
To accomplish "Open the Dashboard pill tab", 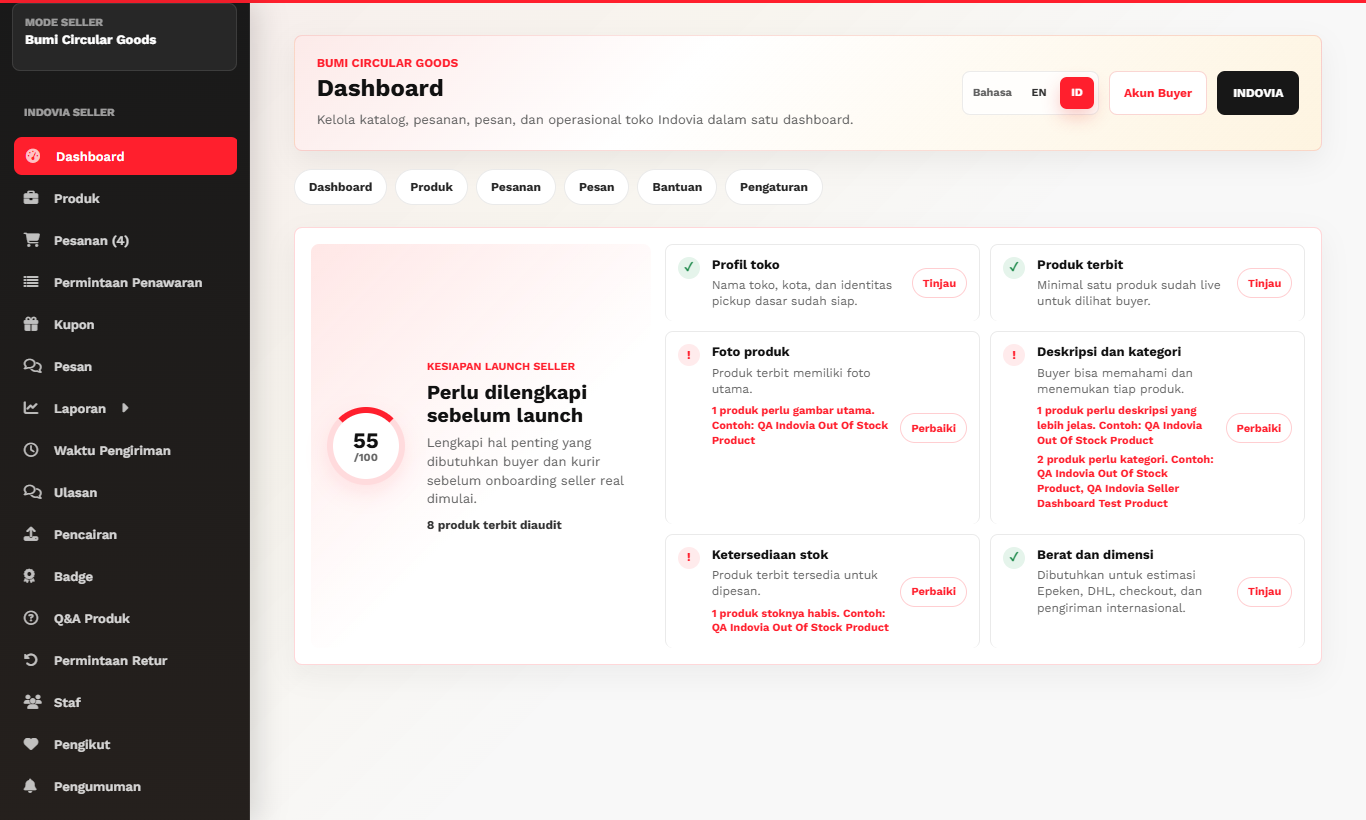I will (x=340, y=187).
